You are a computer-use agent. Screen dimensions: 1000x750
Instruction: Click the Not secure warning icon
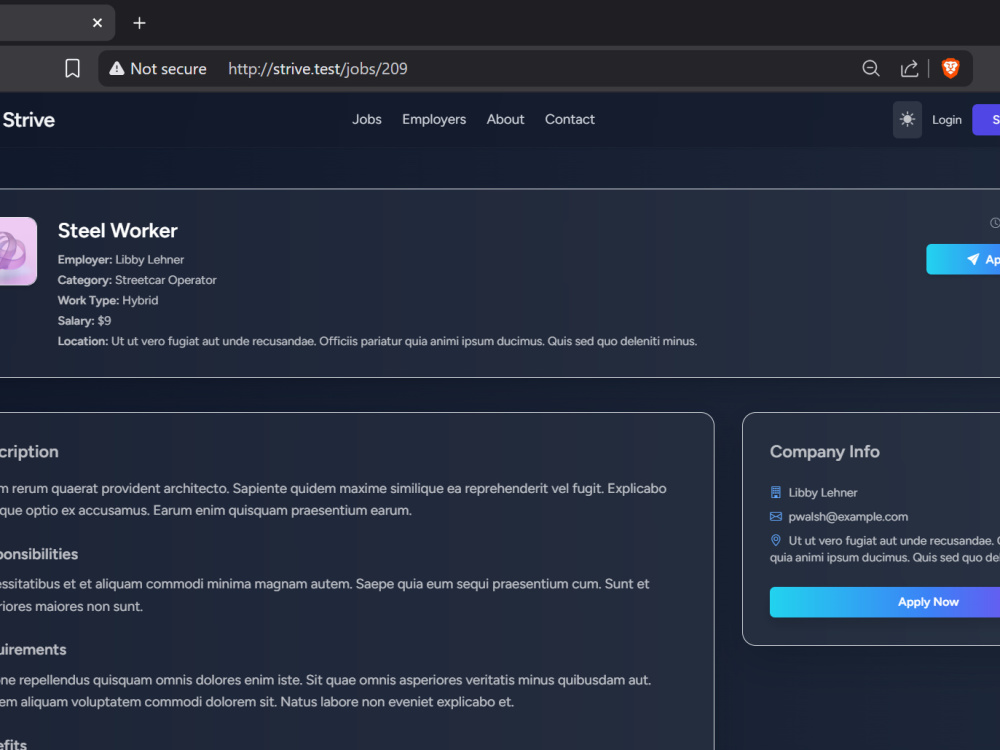click(x=117, y=68)
